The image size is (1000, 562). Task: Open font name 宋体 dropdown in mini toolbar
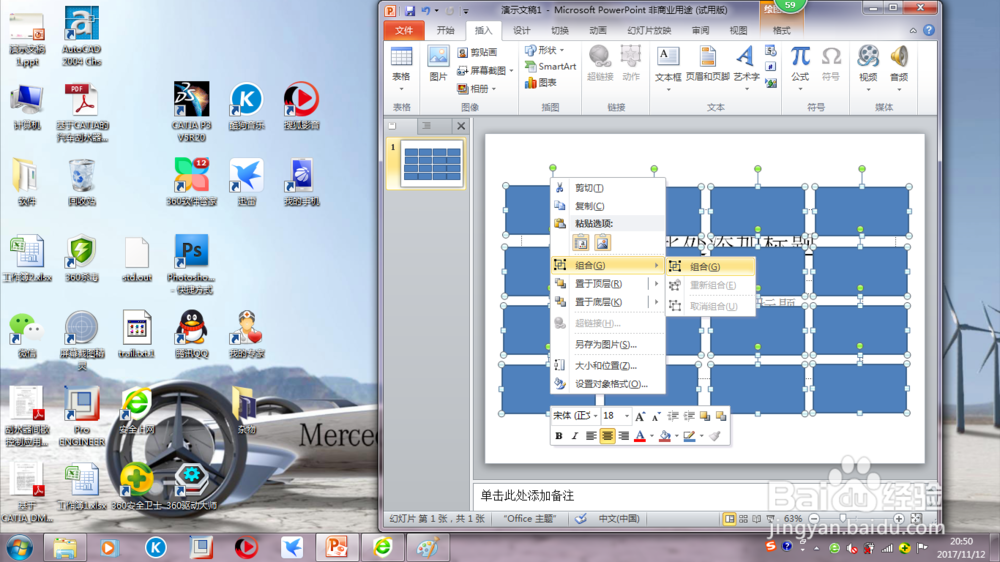pos(596,416)
